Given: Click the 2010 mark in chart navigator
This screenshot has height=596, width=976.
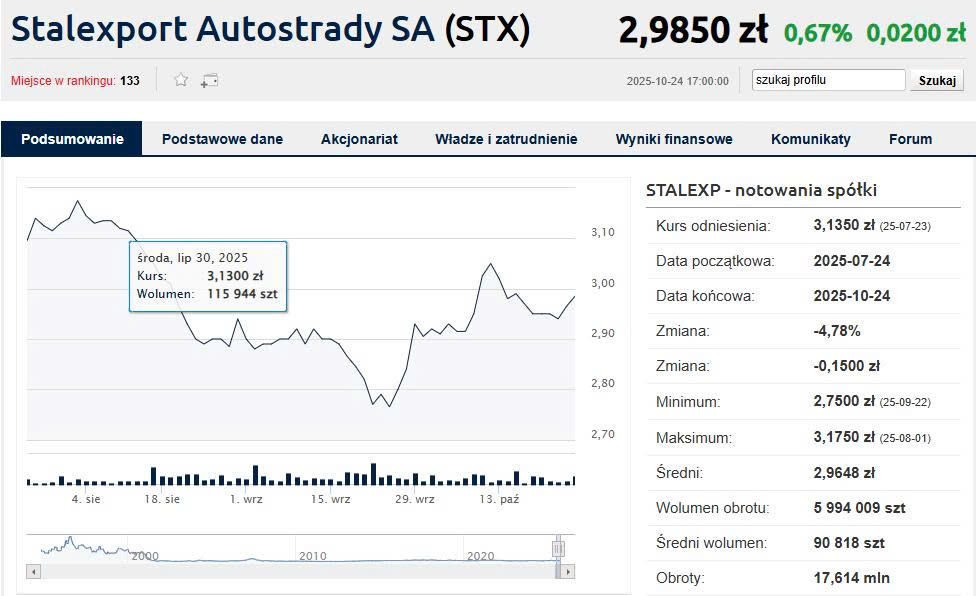Looking at the screenshot, I should point(313,555).
